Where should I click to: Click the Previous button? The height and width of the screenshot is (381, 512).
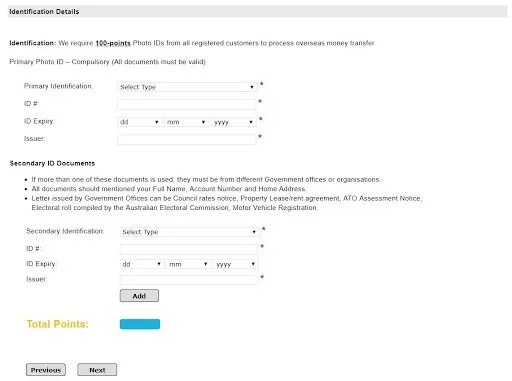pos(46,370)
